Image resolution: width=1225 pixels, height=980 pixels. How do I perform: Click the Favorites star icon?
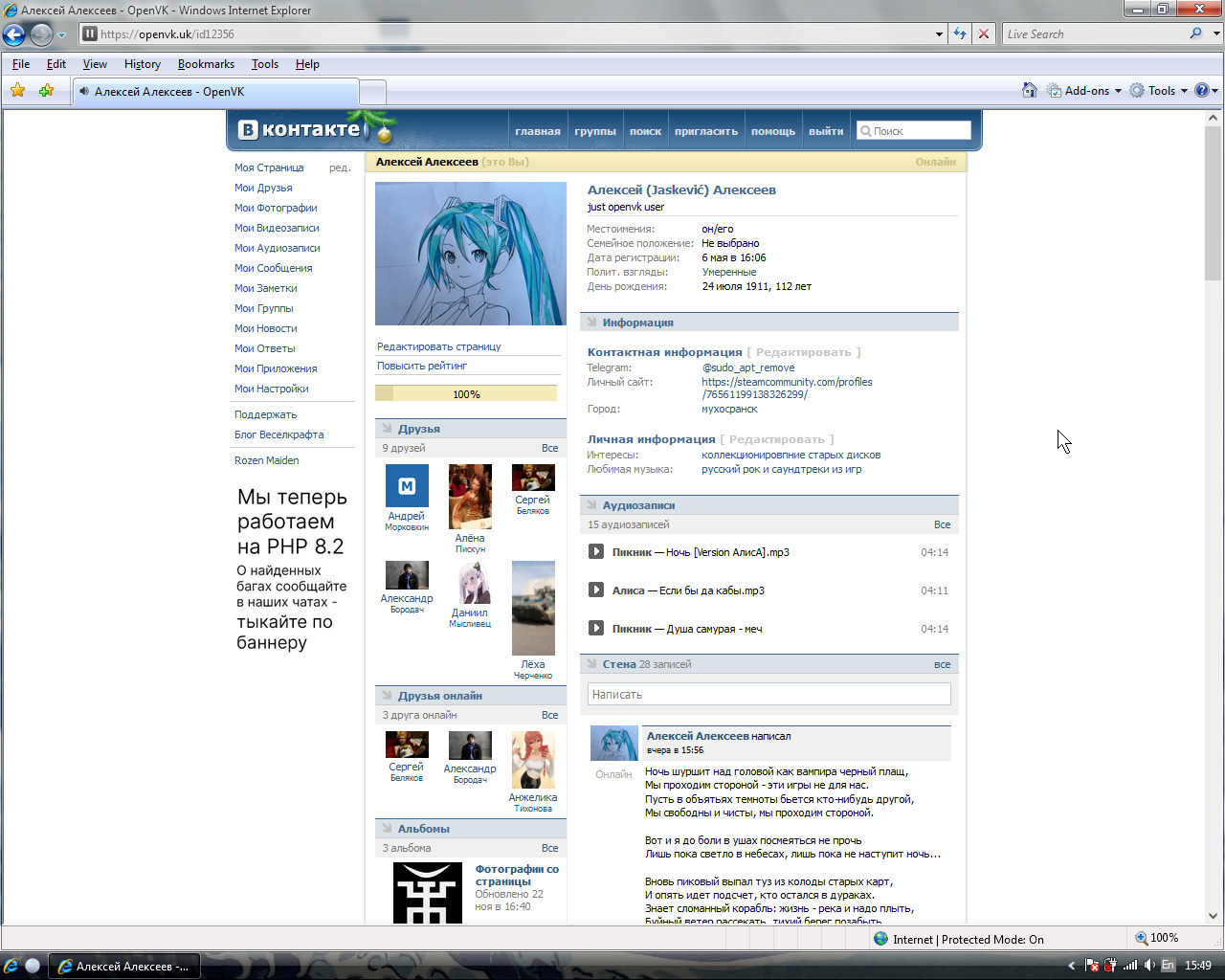pos(17,90)
